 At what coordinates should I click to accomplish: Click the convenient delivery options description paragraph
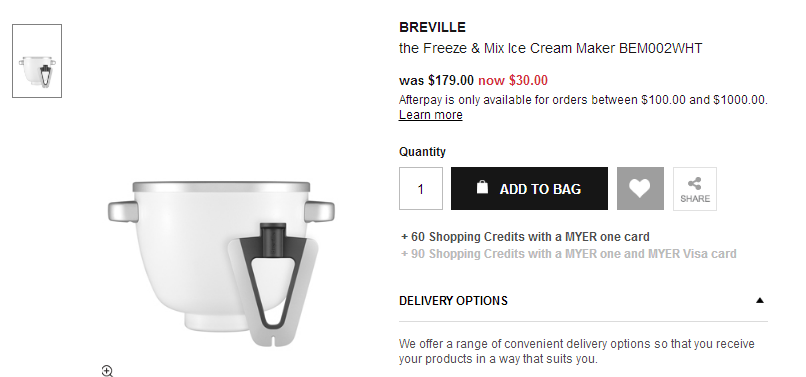pos(576,351)
